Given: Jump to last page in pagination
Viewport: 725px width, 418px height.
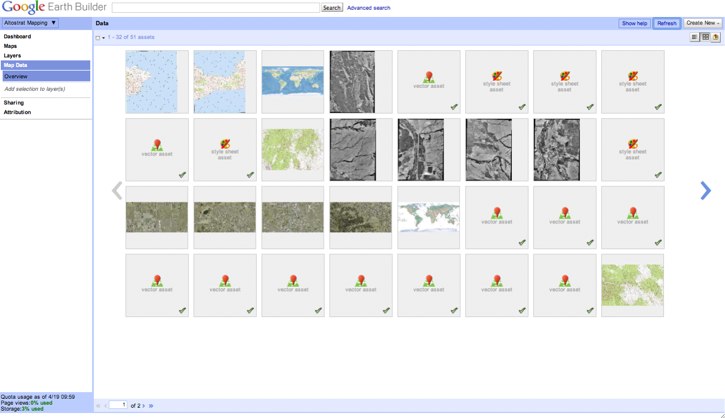Looking at the screenshot, I should [x=151, y=405].
